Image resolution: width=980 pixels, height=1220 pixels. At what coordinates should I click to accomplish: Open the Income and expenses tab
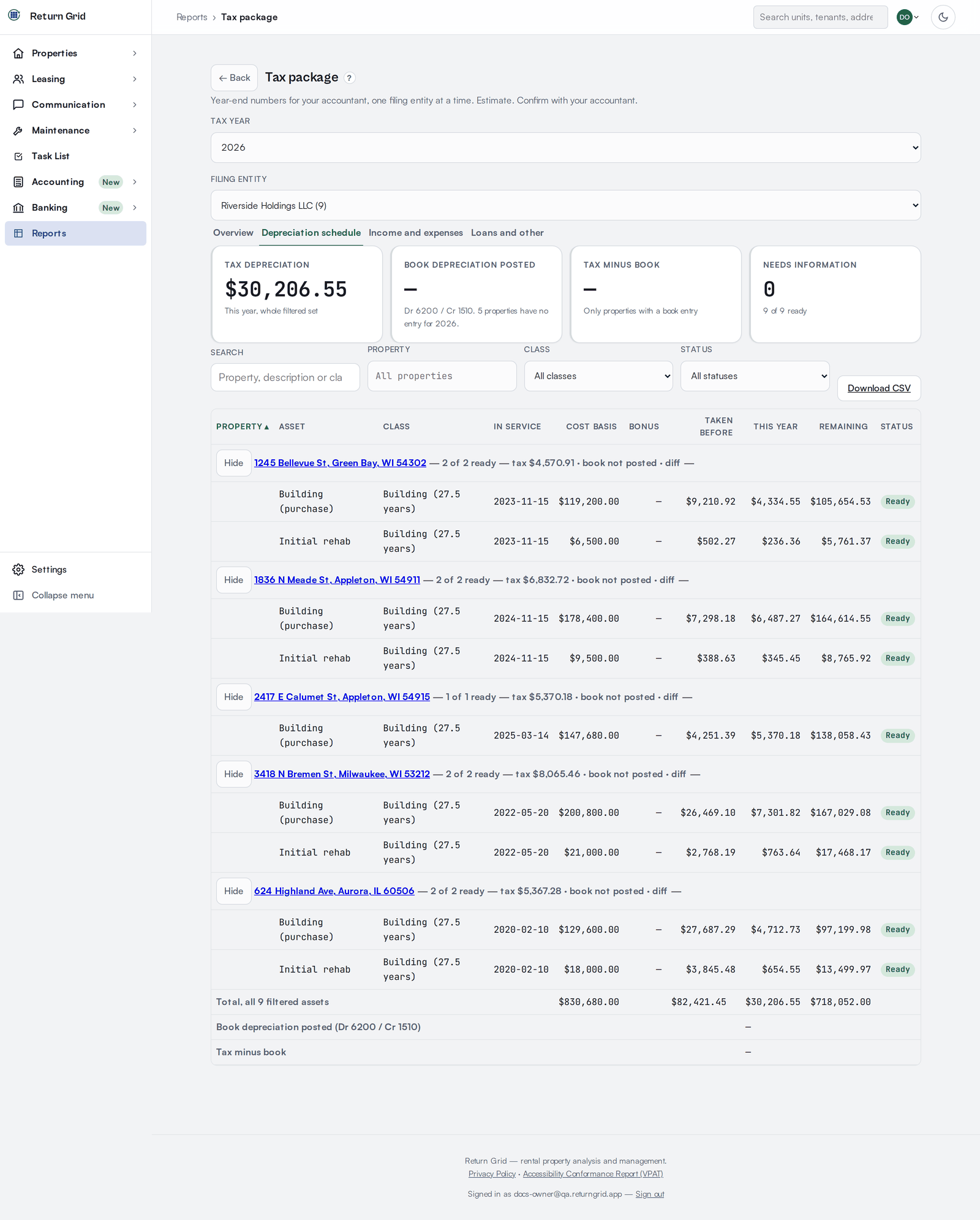(x=416, y=233)
